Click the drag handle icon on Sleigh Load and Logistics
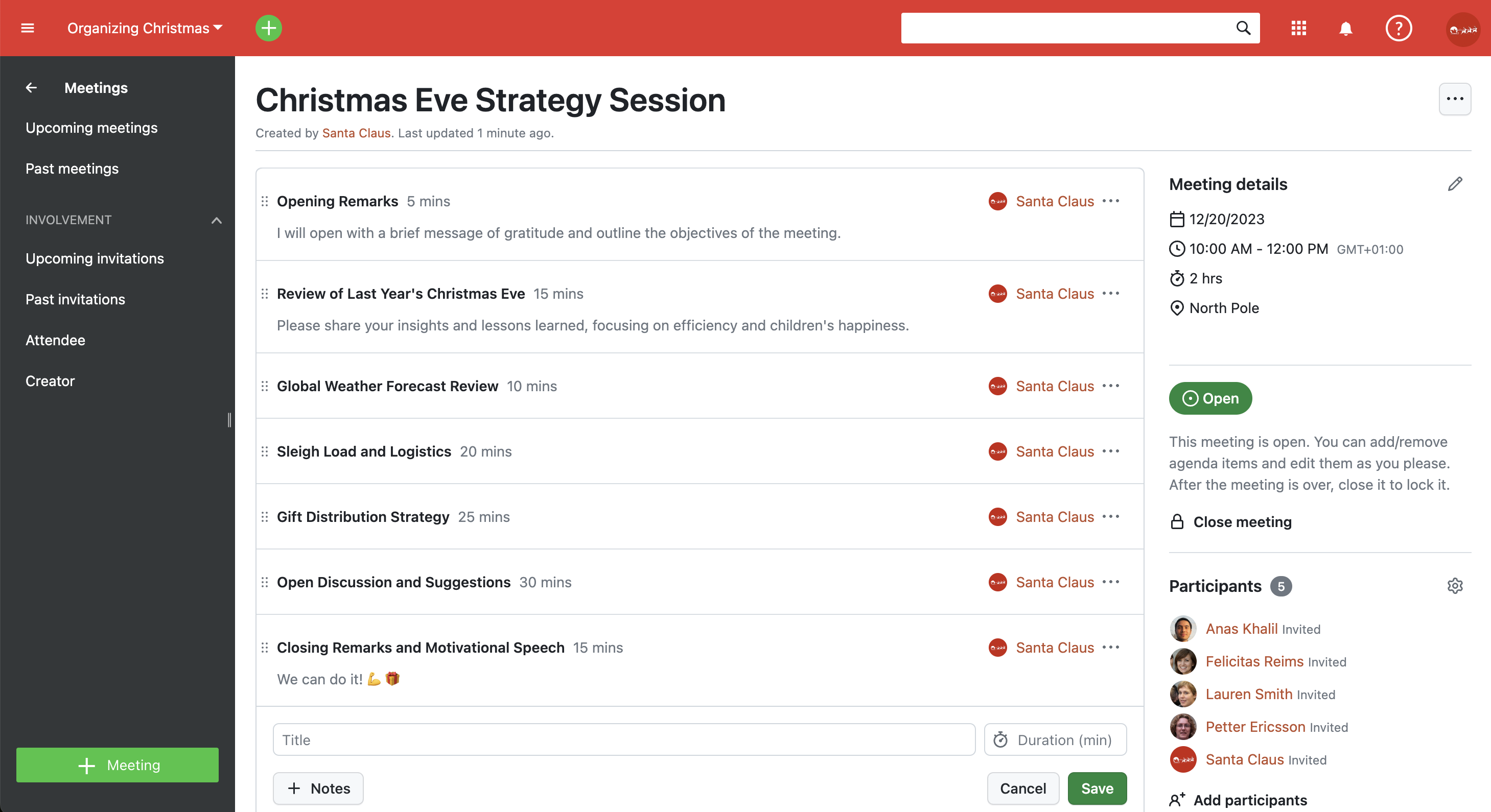Screen dimensions: 1491x812 click(x=265, y=451)
